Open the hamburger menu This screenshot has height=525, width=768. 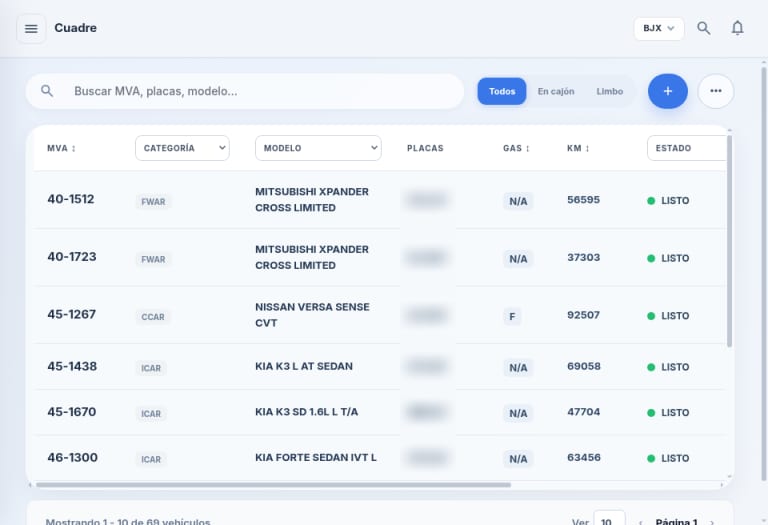(31, 29)
